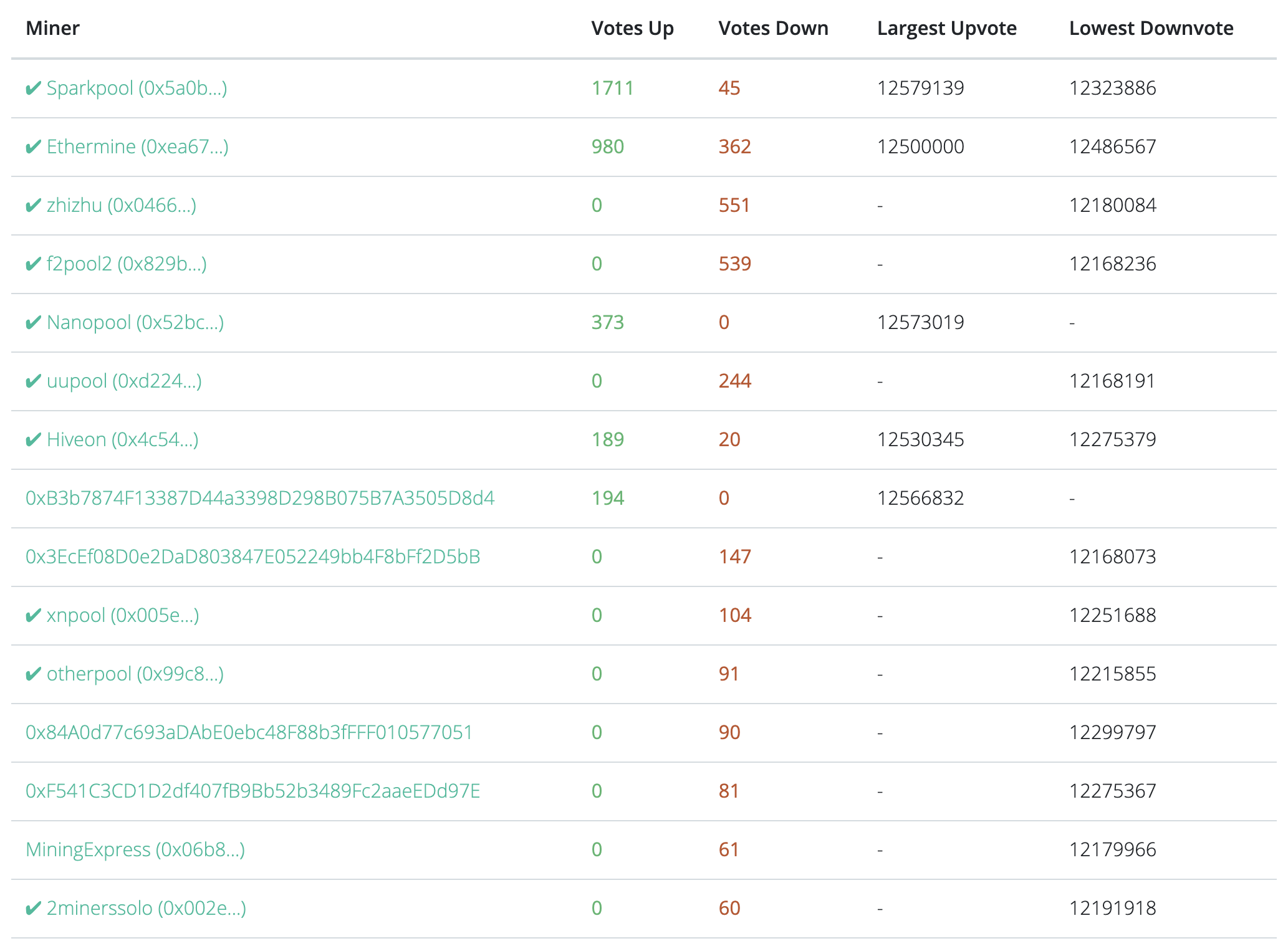Select votes down value 147
The image size is (1288, 941).
(735, 557)
